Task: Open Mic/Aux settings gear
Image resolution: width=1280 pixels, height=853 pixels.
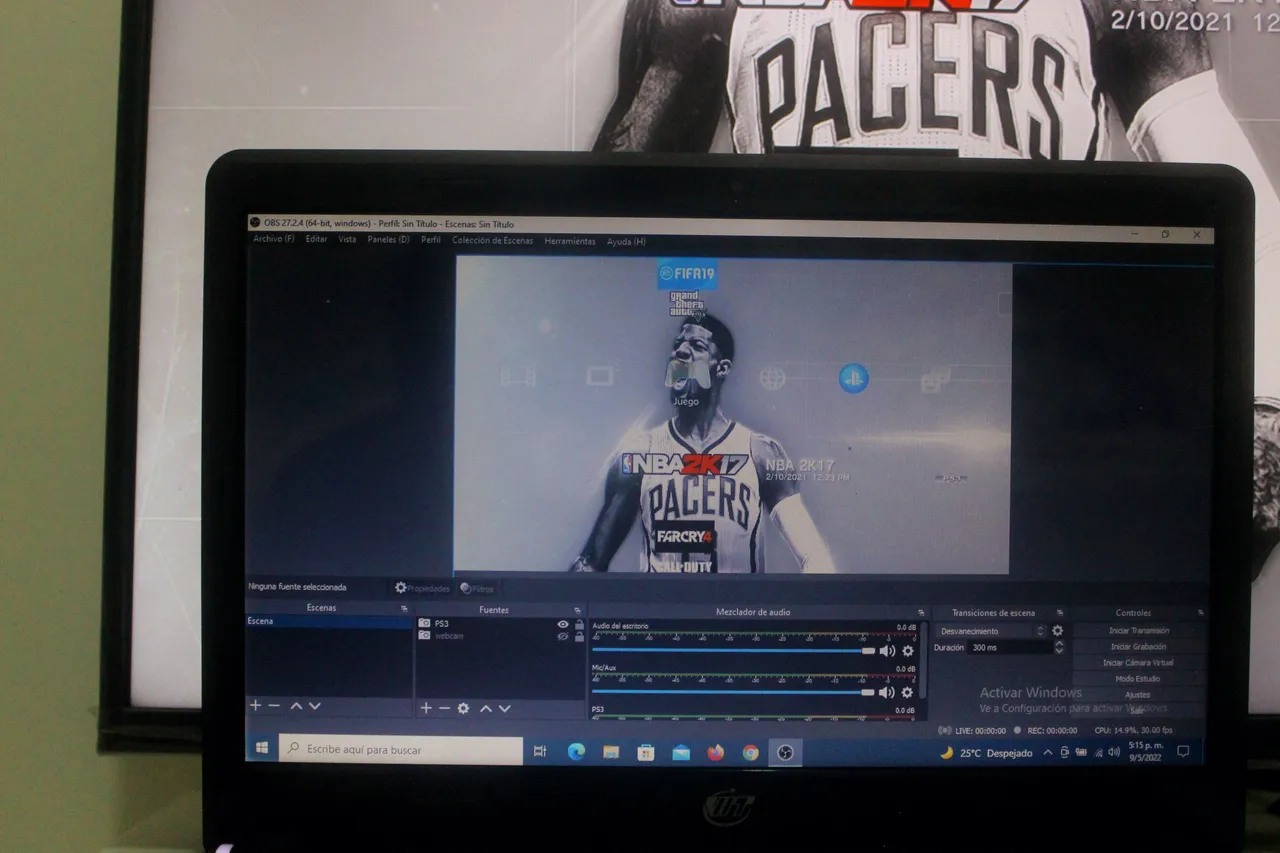Action: pos(908,692)
